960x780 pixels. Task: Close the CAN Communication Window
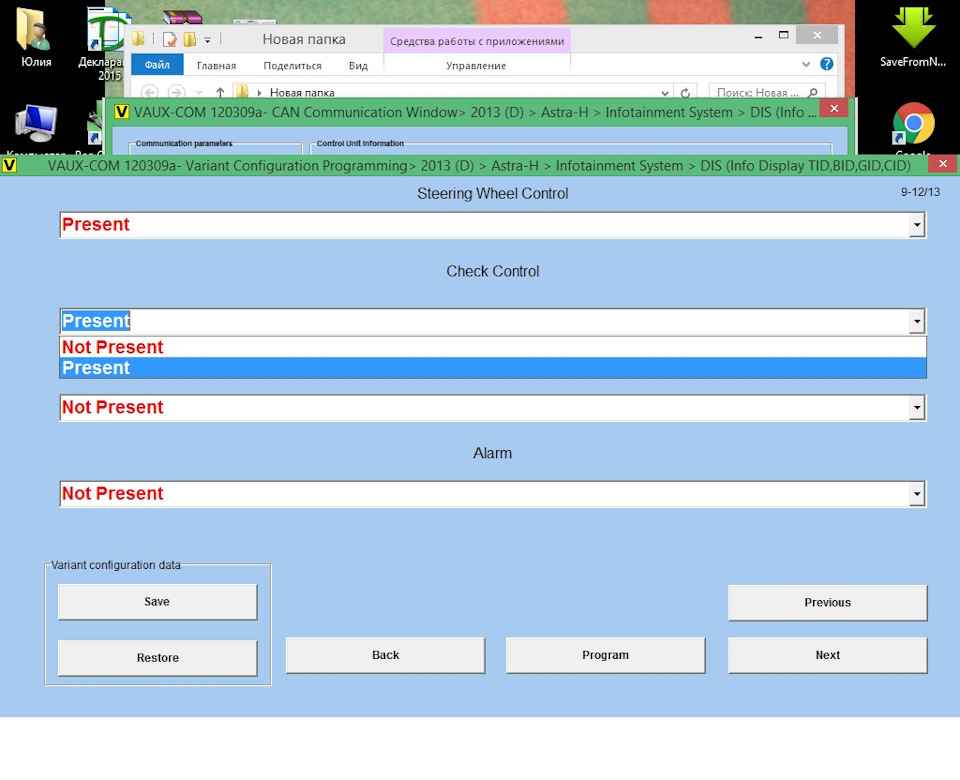(834, 108)
